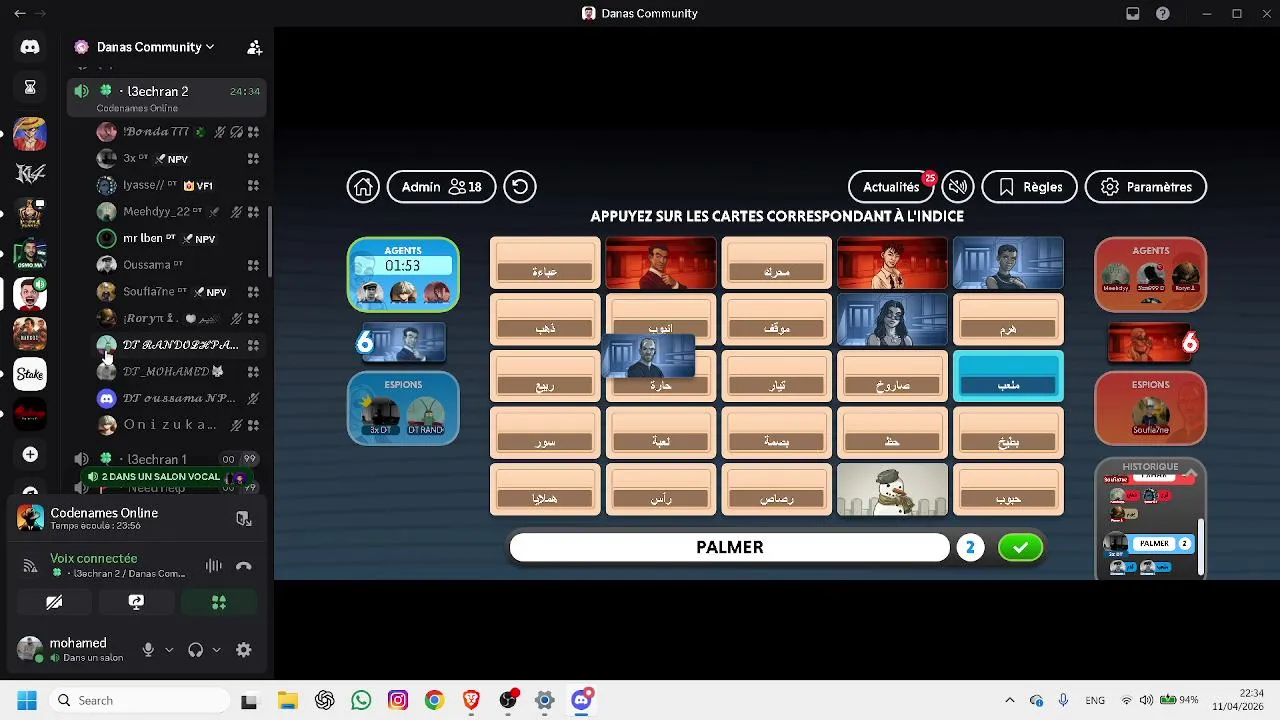Screen dimensions: 1280x720
Task: Open Discord inbox icon in title bar
Action: tap(1133, 14)
